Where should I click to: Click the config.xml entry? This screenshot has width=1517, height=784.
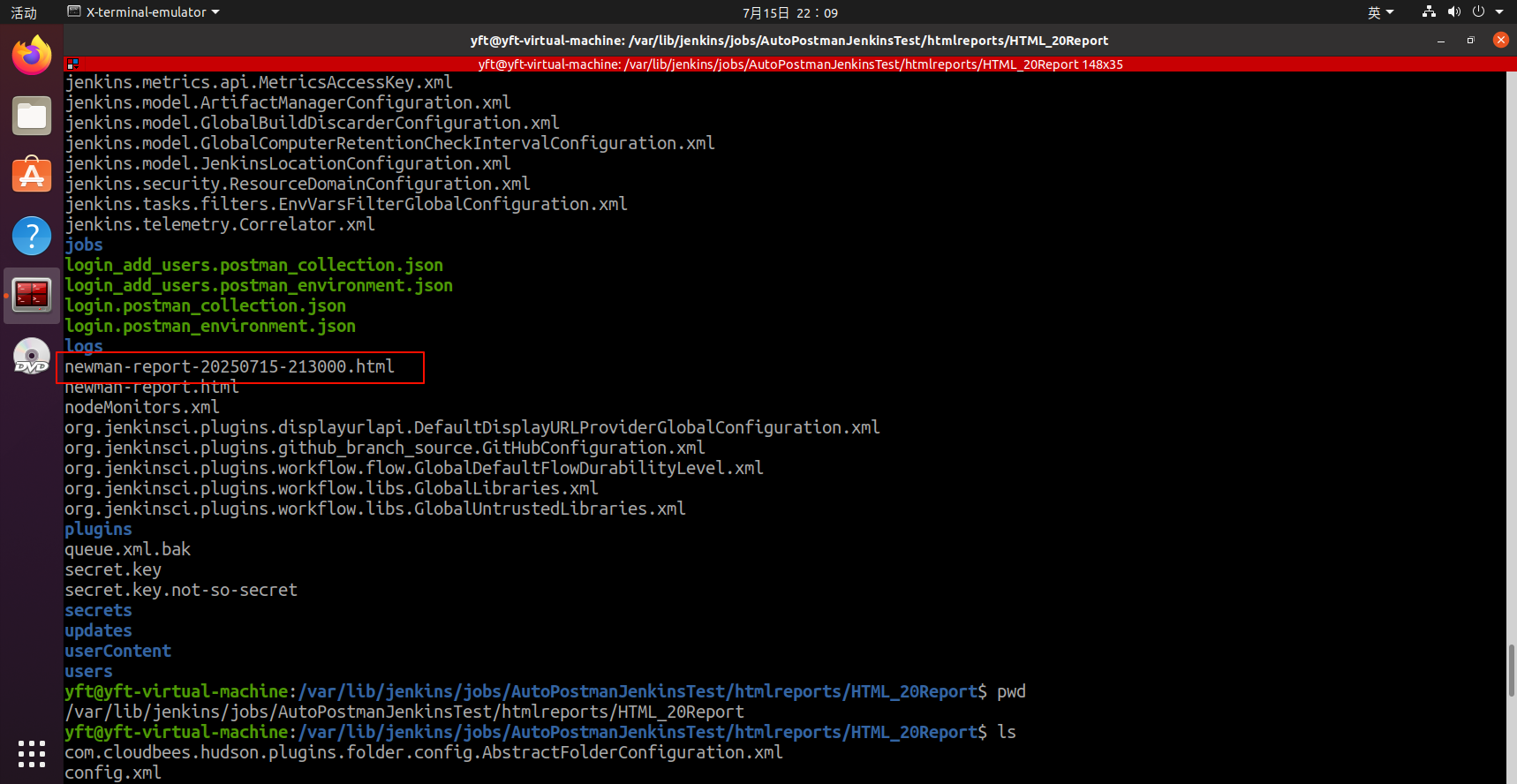(113, 773)
